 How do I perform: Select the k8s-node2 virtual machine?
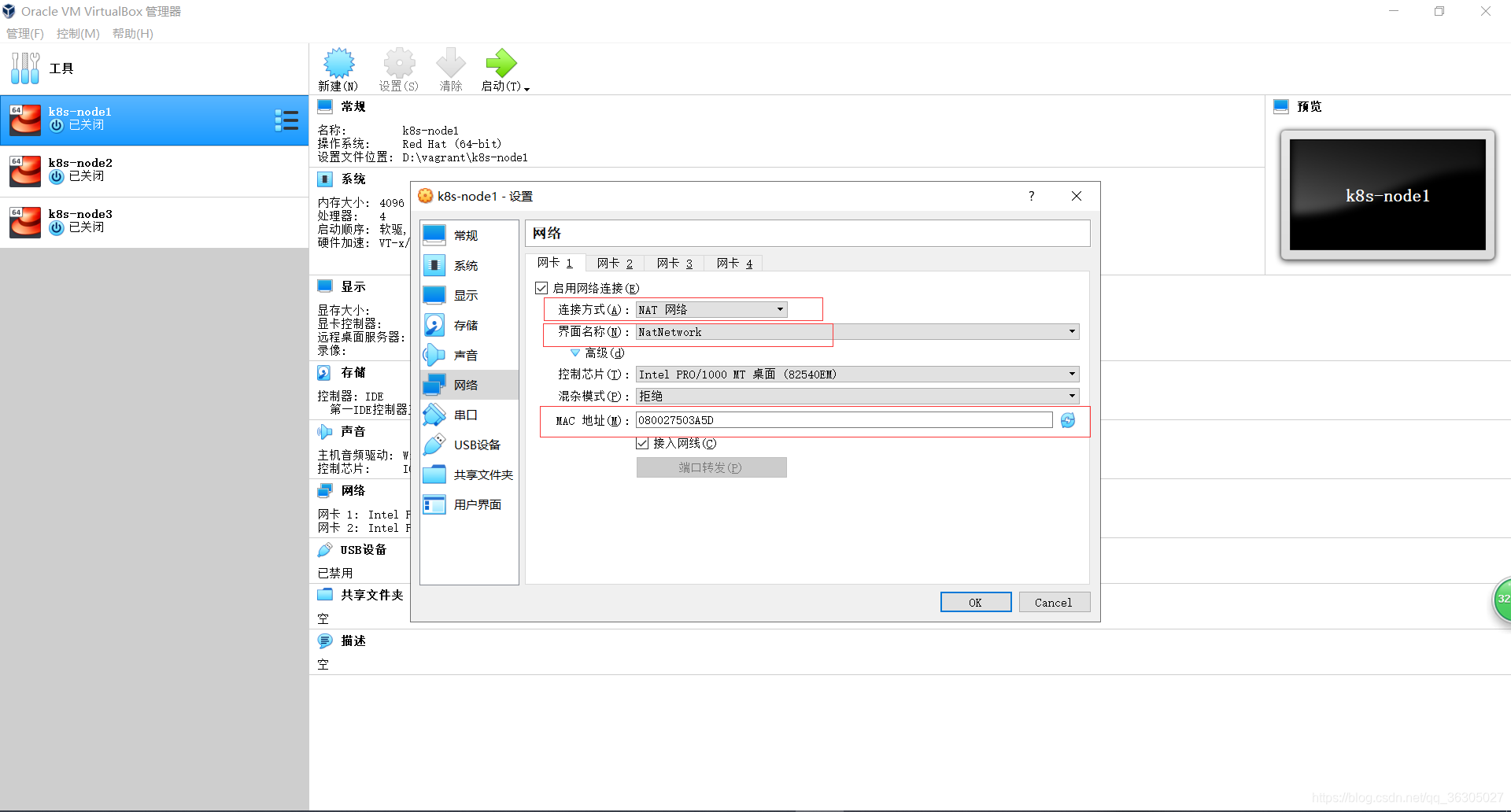(154, 171)
